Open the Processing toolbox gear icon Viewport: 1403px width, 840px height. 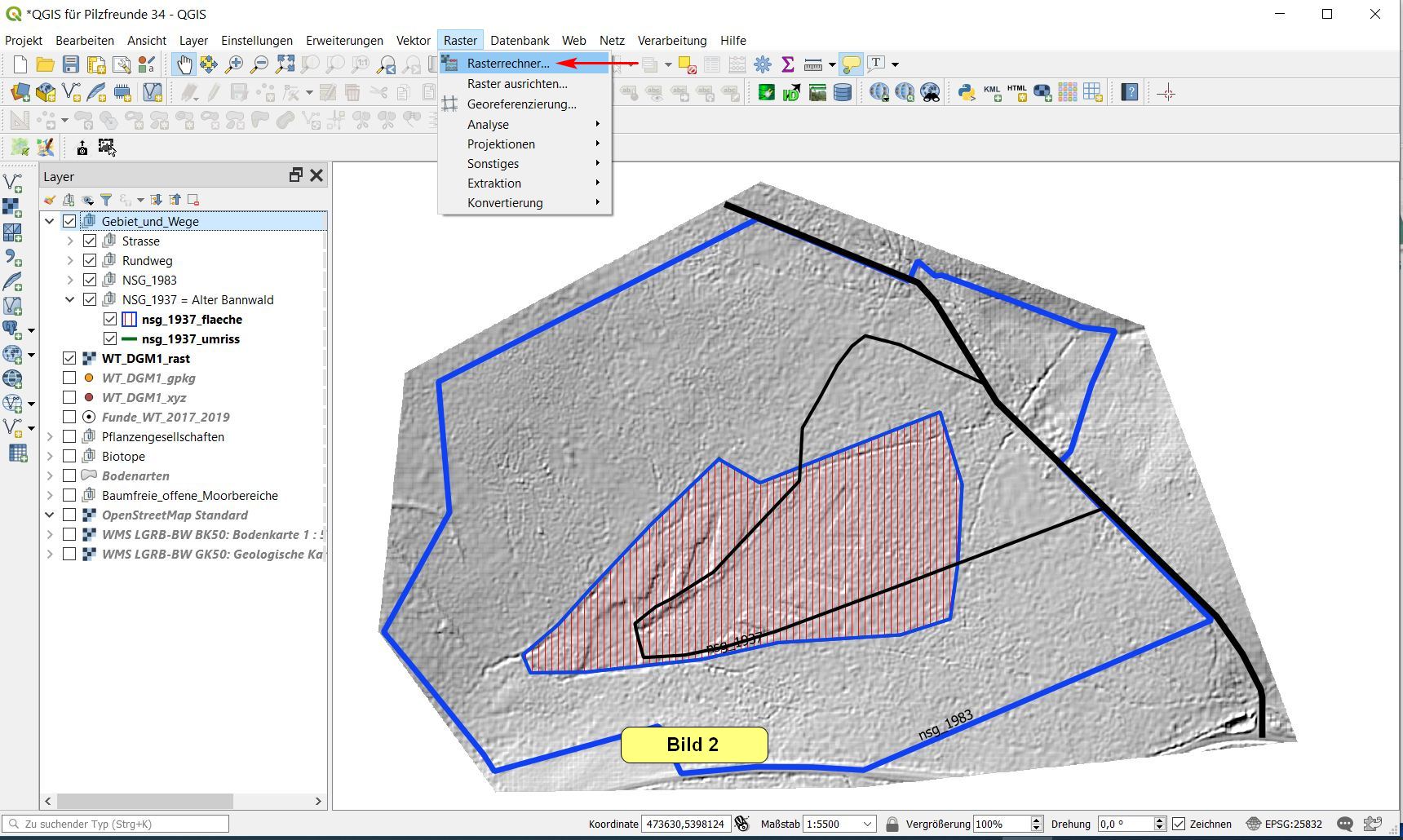(763, 64)
